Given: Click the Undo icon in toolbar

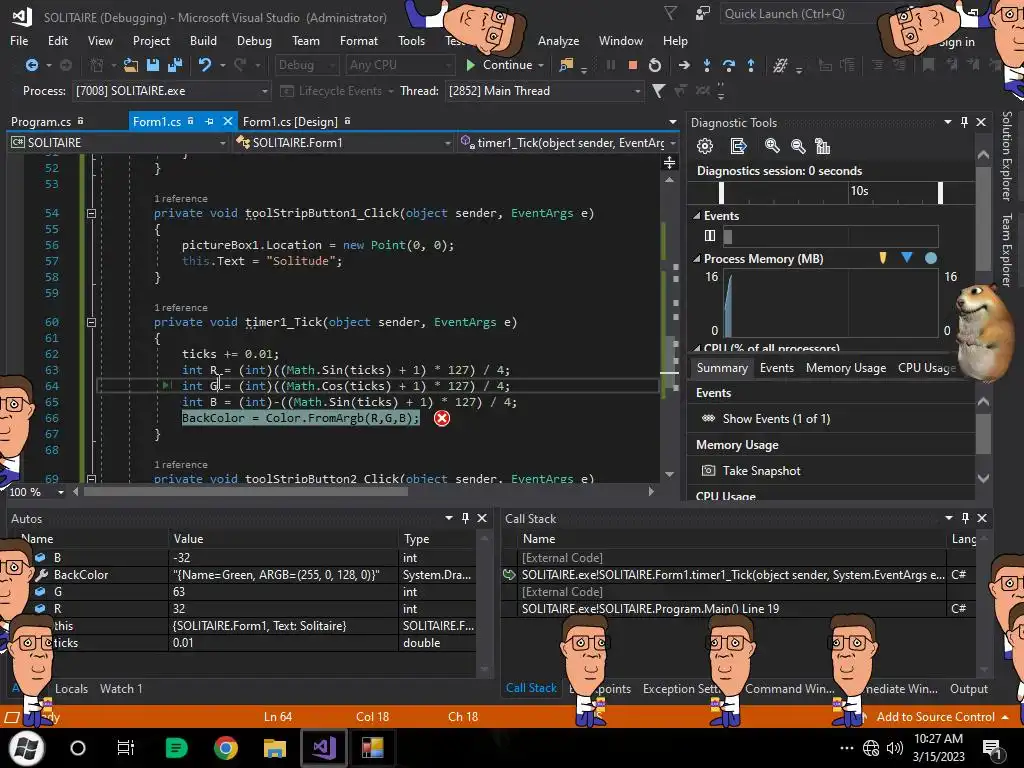Looking at the screenshot, I should coord(205,65).
